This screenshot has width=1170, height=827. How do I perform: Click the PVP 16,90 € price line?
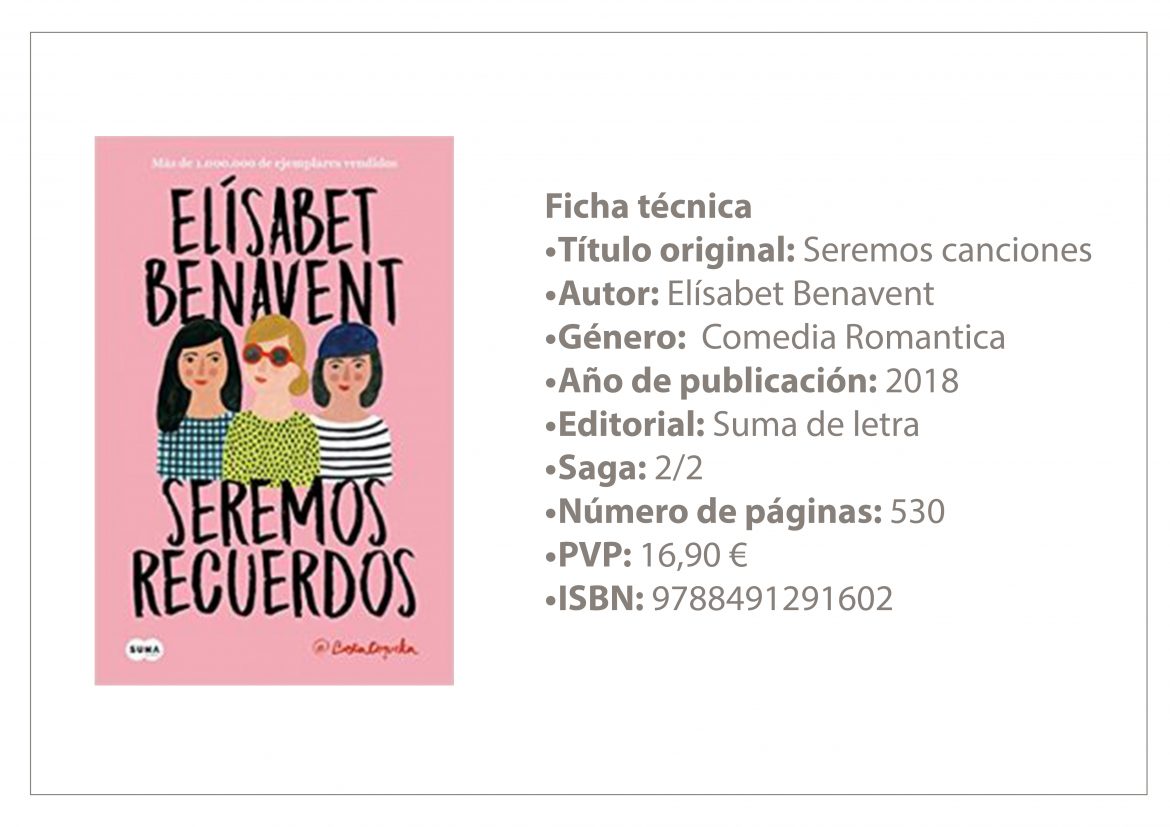click(x=646, y=555)
